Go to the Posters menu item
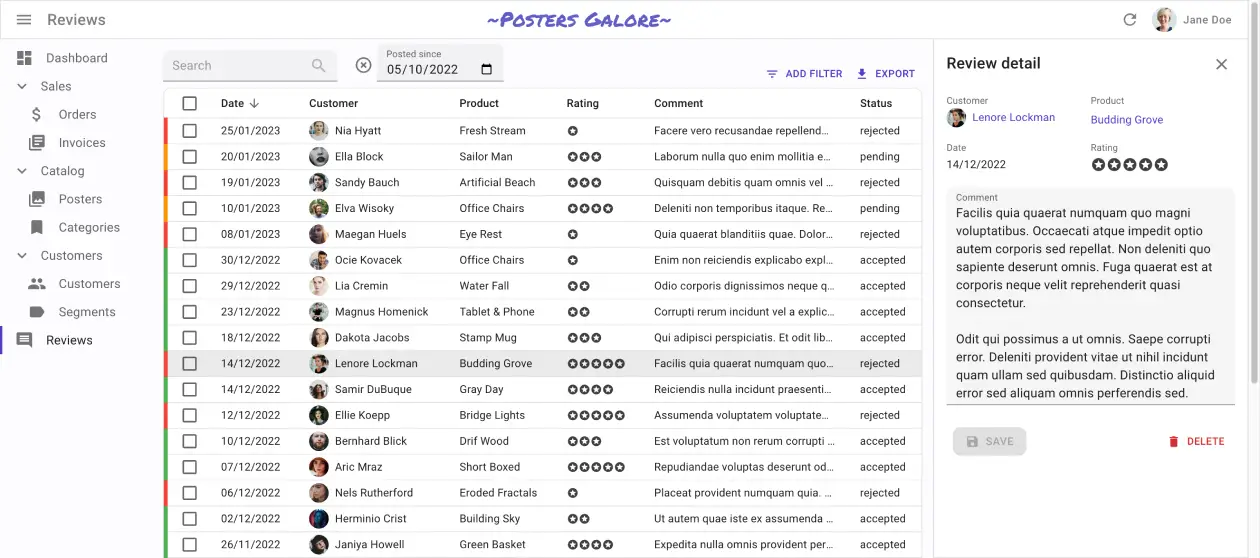The height and width of the screenshot is (558, 1260). click(80, 199)
